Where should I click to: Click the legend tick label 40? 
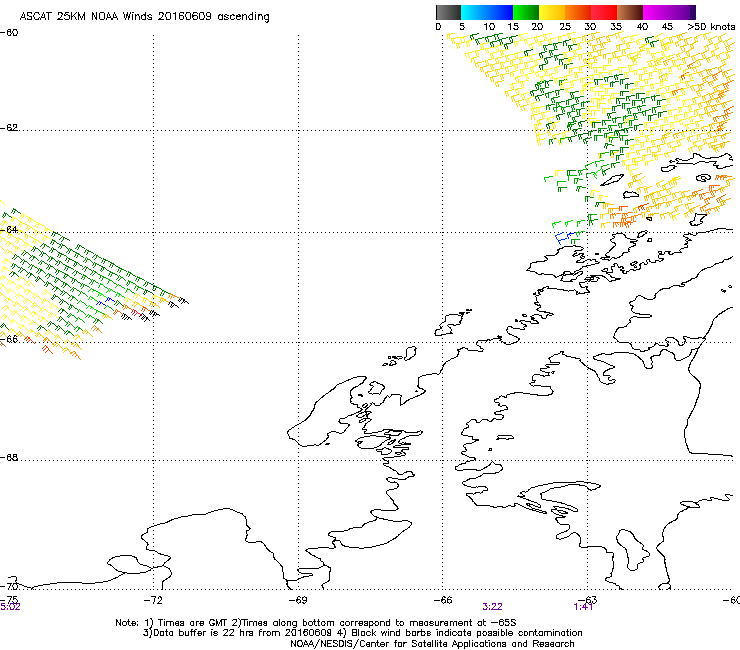point(642,27)
